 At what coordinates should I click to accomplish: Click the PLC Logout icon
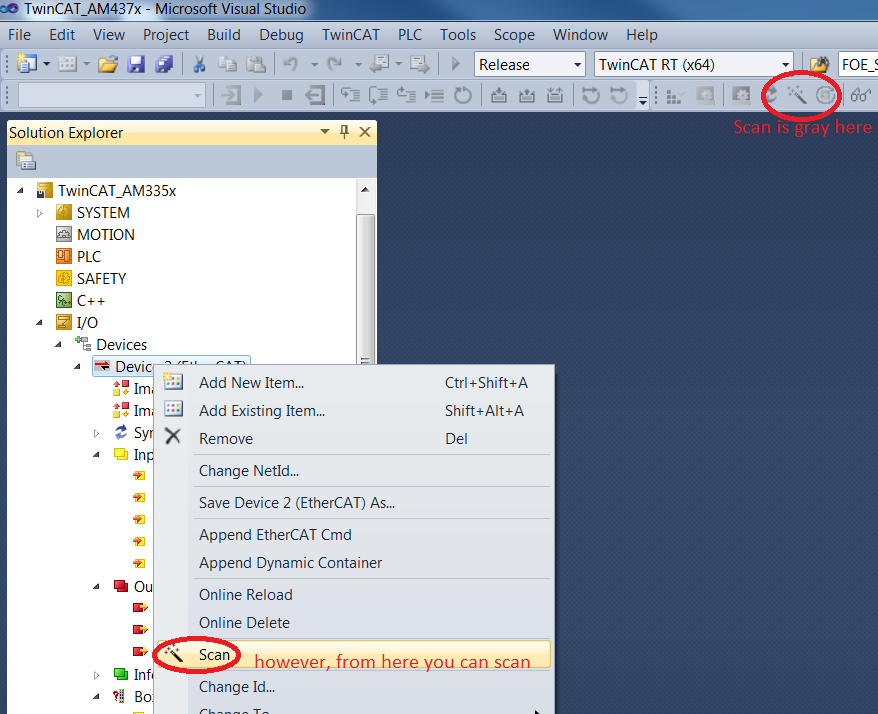point(315,95)
